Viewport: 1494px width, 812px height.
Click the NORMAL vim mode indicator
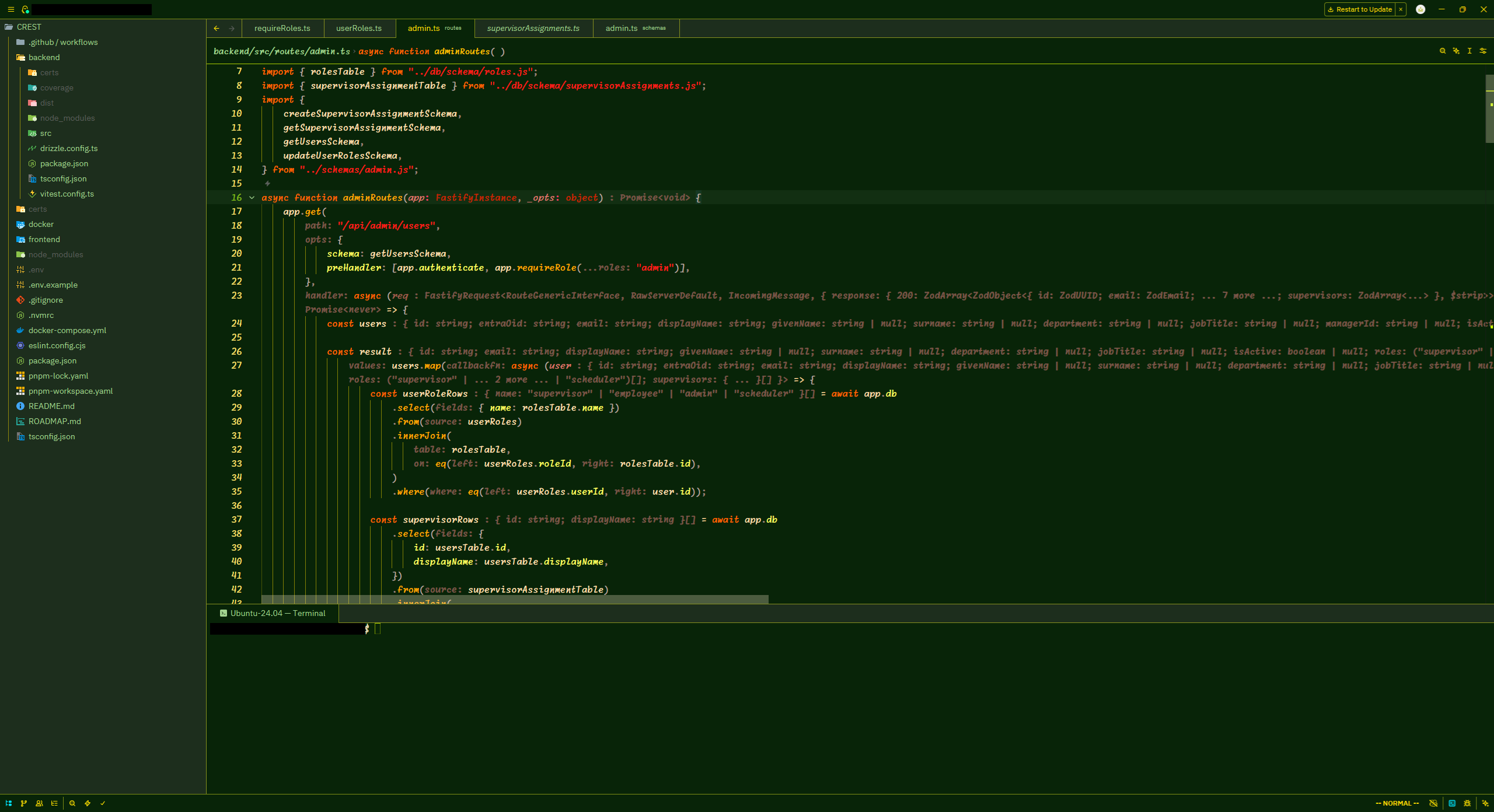coord(1397,803)
